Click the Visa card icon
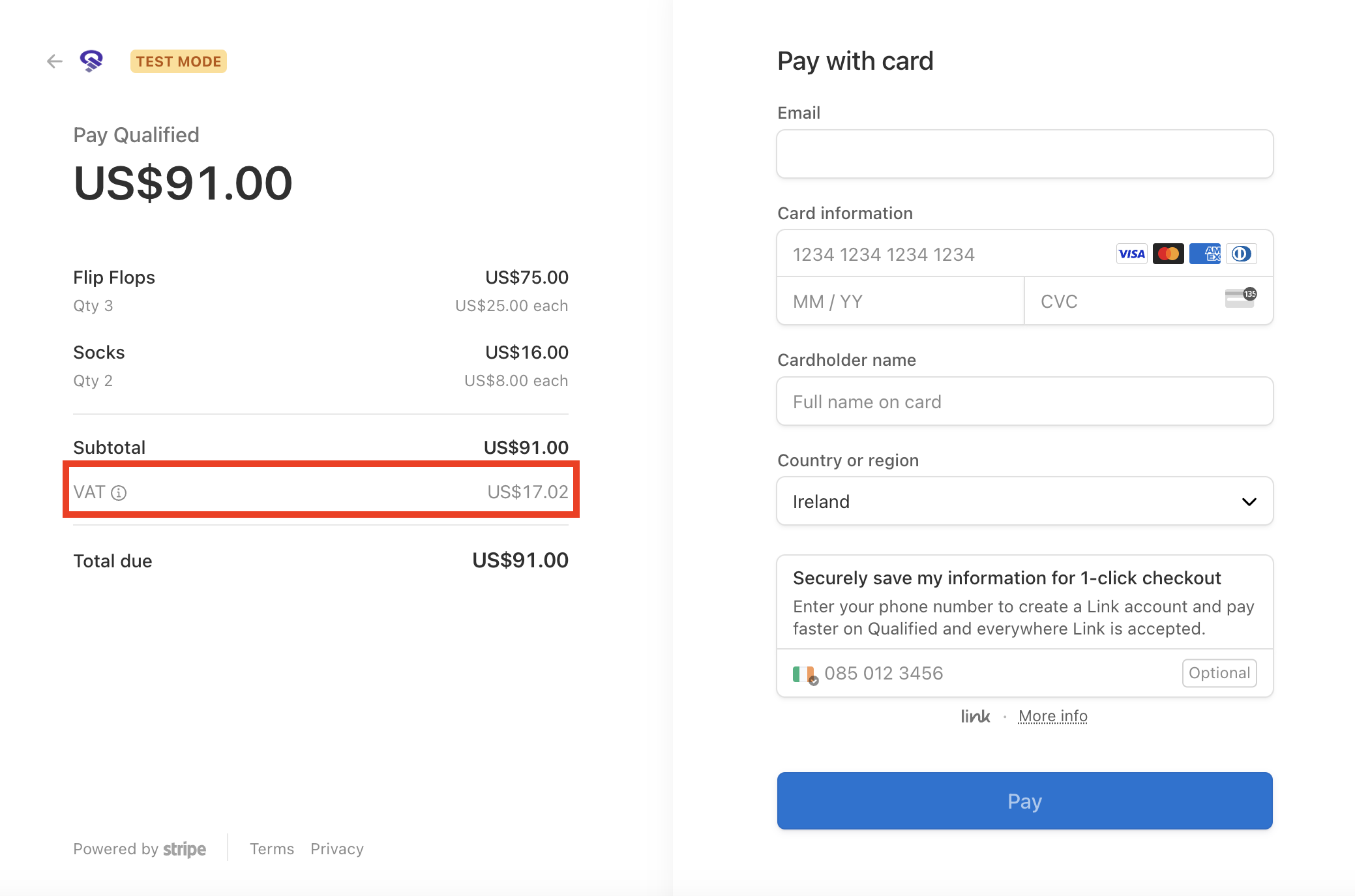The width and height of the screenshot is (1355, 896). (x=1131, y=254)
